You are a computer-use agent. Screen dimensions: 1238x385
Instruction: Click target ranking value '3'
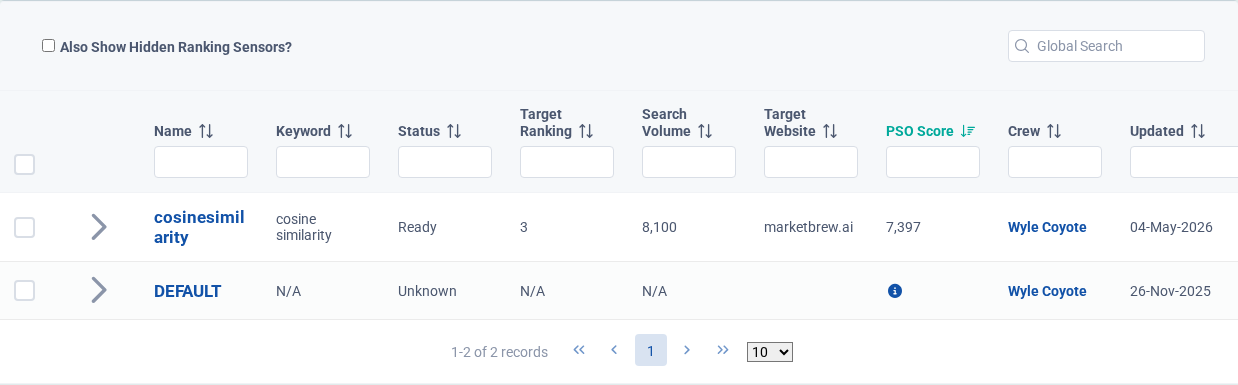(x=524, y=227)
